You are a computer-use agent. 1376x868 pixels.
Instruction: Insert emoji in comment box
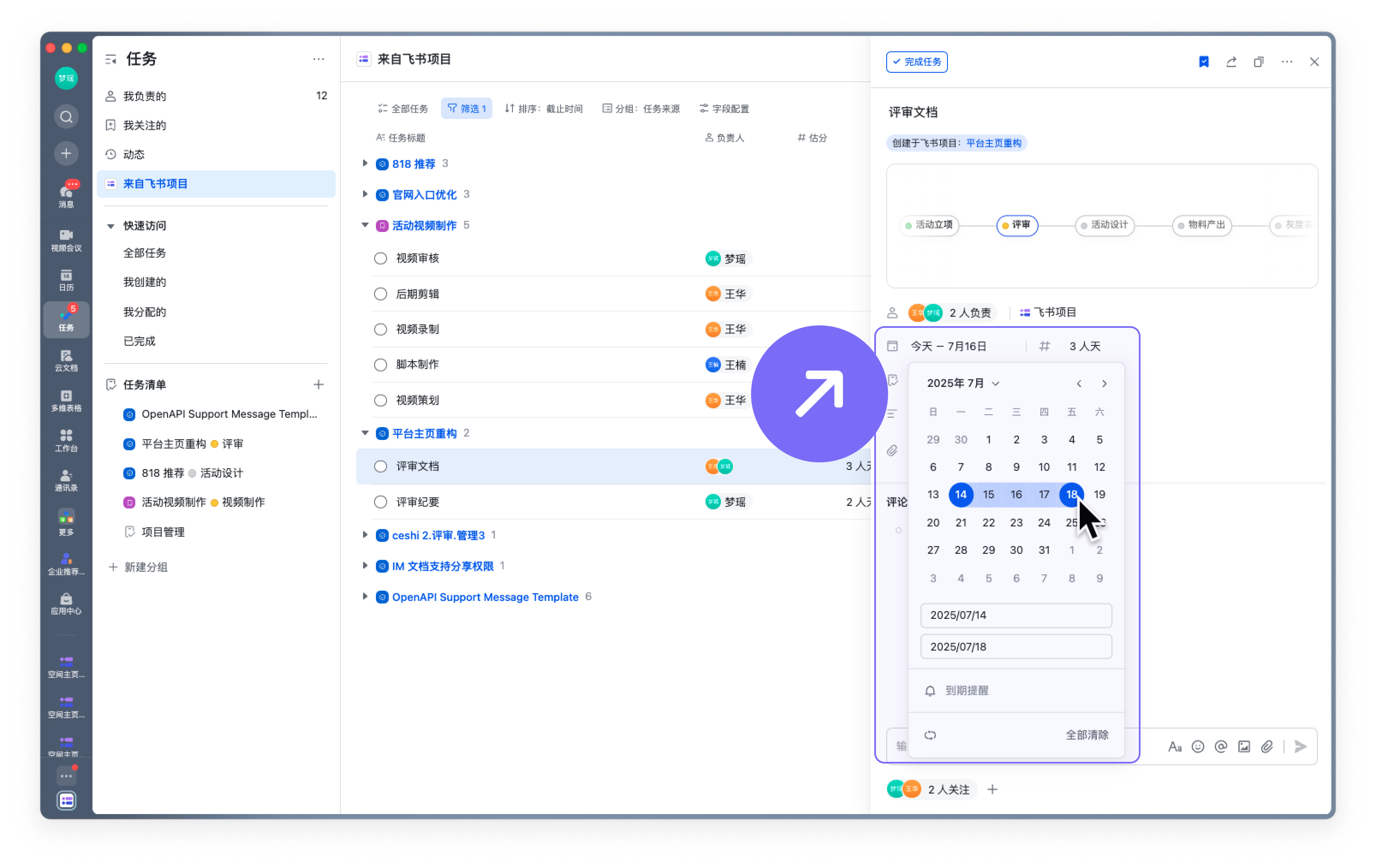point(1198,746)
